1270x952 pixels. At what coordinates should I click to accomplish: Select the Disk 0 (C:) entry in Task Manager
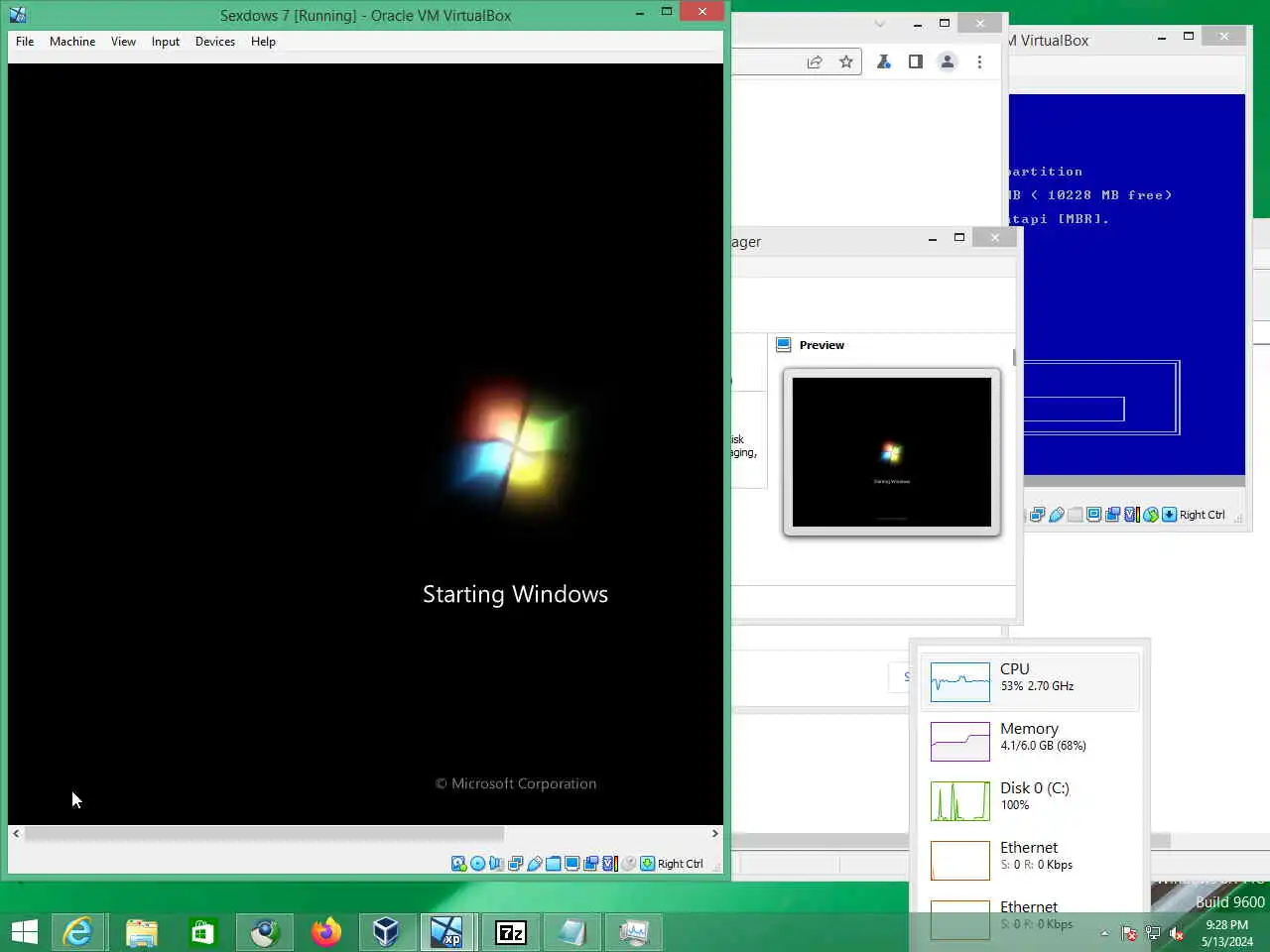(1030, 801)
